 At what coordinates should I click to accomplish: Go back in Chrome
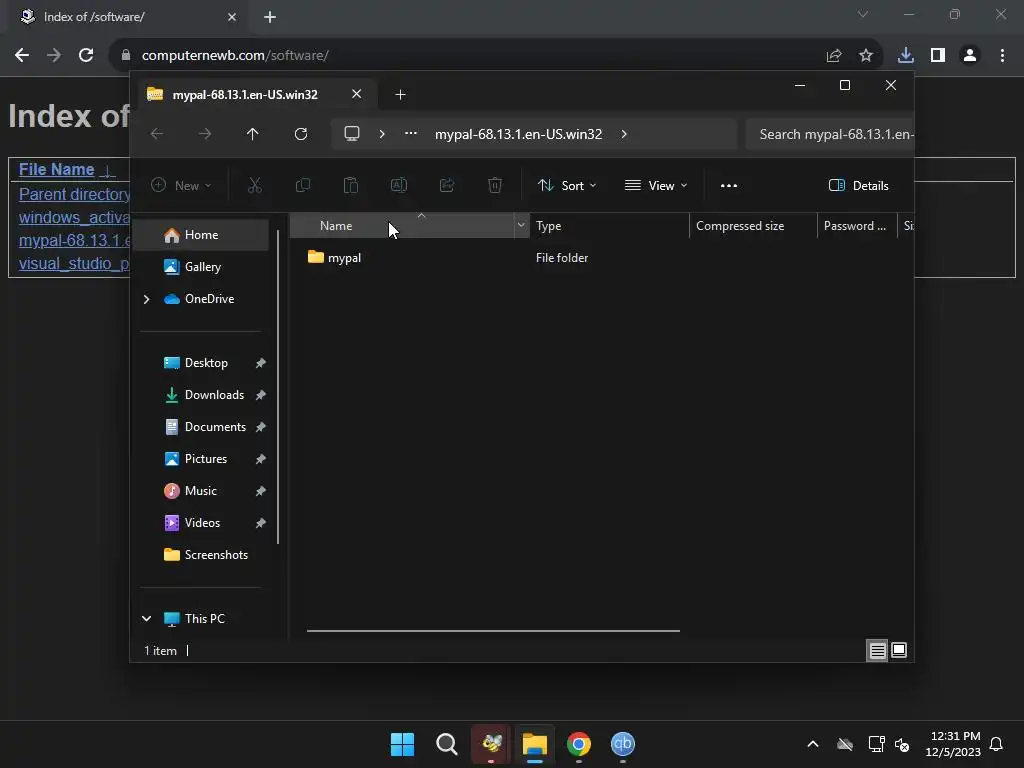coord(22,56)
